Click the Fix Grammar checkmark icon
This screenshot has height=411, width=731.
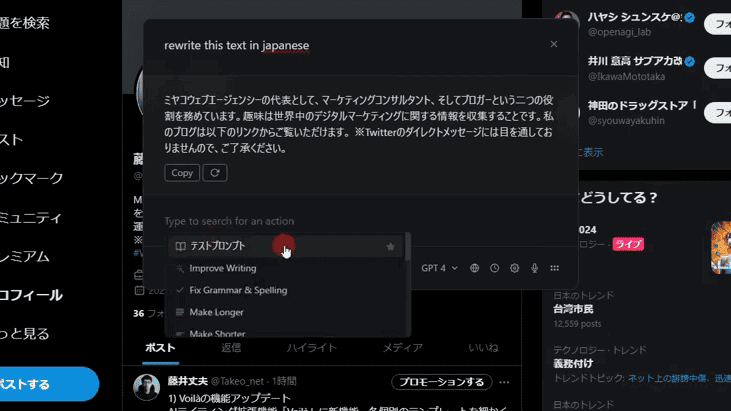180,290
